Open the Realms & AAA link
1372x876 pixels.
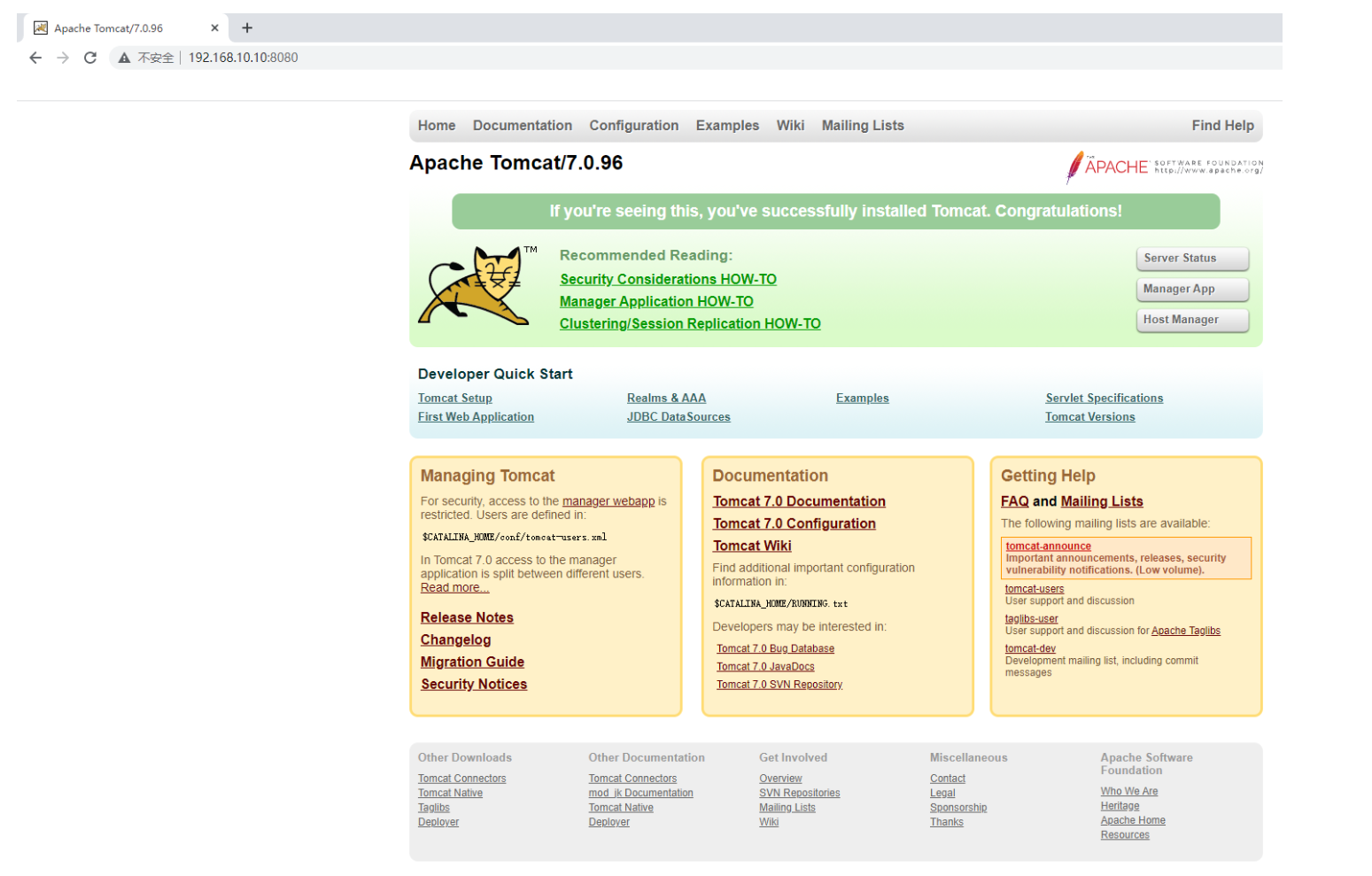[666, 399]
